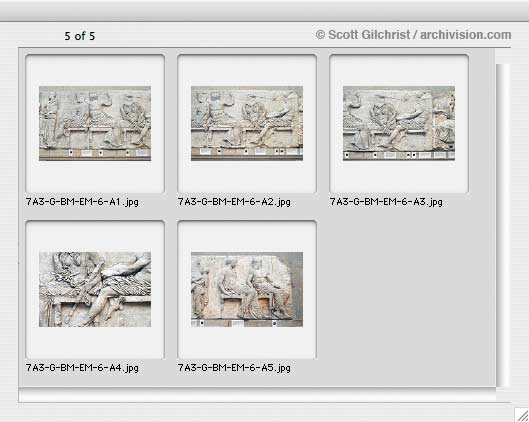Click the Scott Gilchrist archivision.com credit
Image resolution: width=529 pixels, height=422 pixels.
click(x=413, y=35)
